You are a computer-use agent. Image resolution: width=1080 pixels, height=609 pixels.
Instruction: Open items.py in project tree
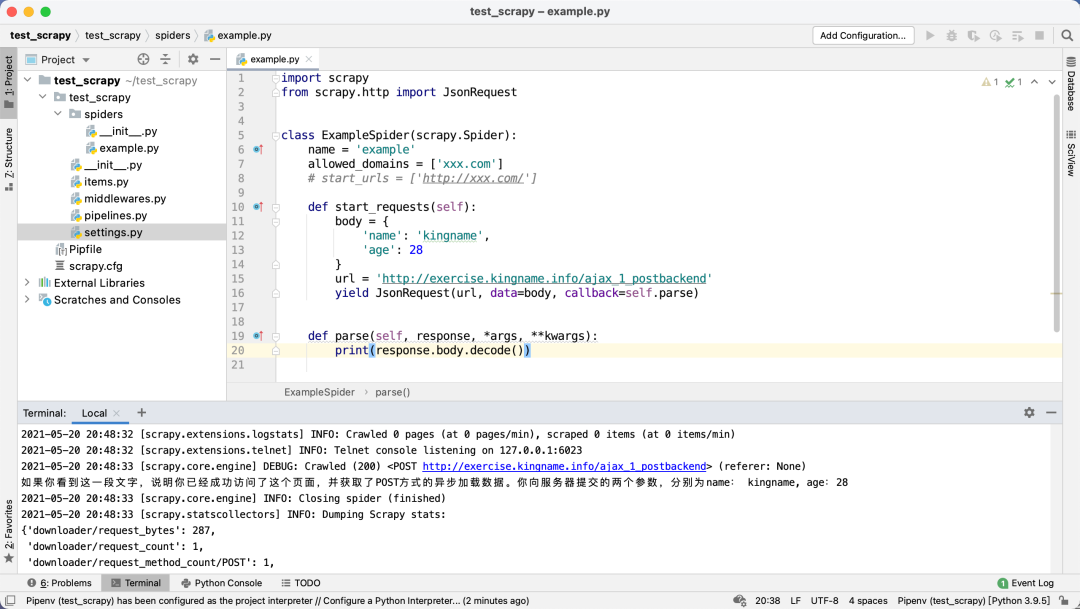[106, 182]
